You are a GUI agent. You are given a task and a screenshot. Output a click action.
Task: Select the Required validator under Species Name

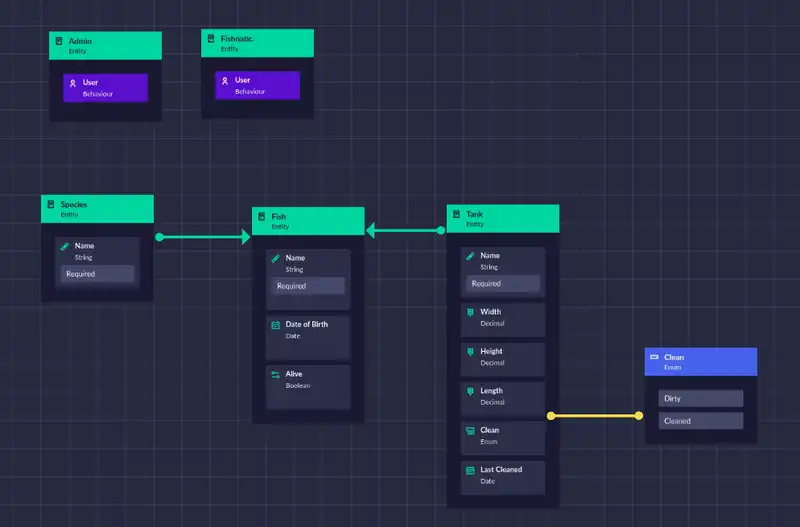point(97,274)
